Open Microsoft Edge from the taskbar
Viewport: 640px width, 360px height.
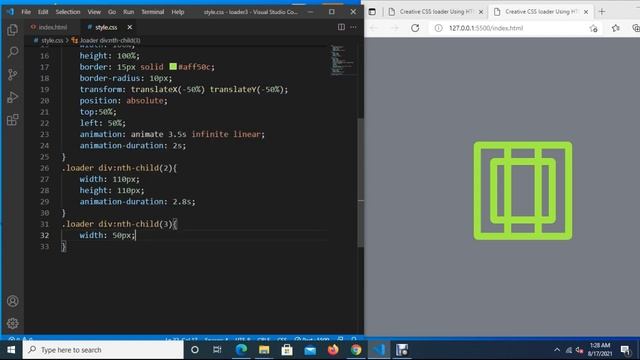(x=241, y=350)
